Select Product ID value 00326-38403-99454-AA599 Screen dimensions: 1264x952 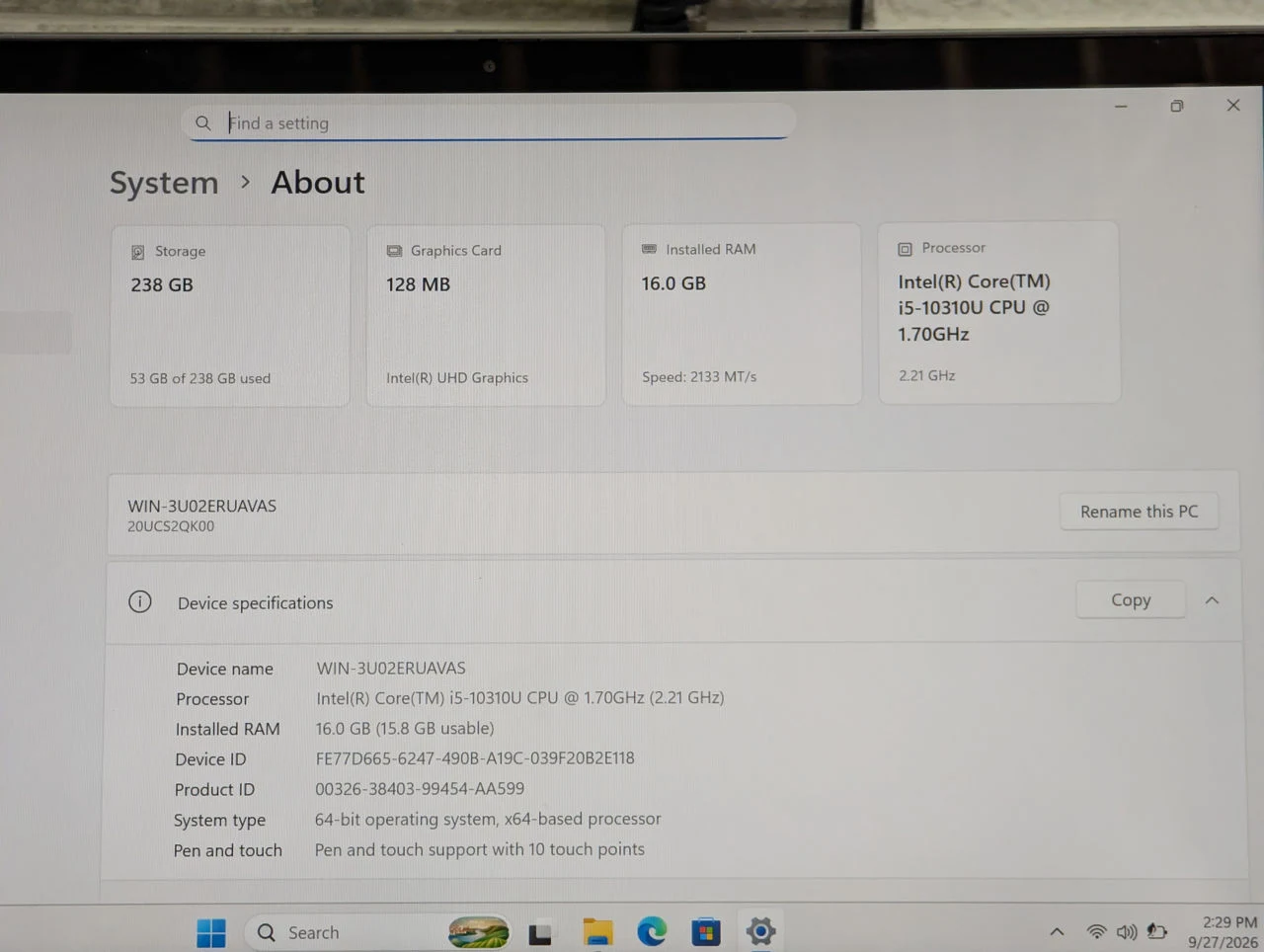tap(420, 789)
